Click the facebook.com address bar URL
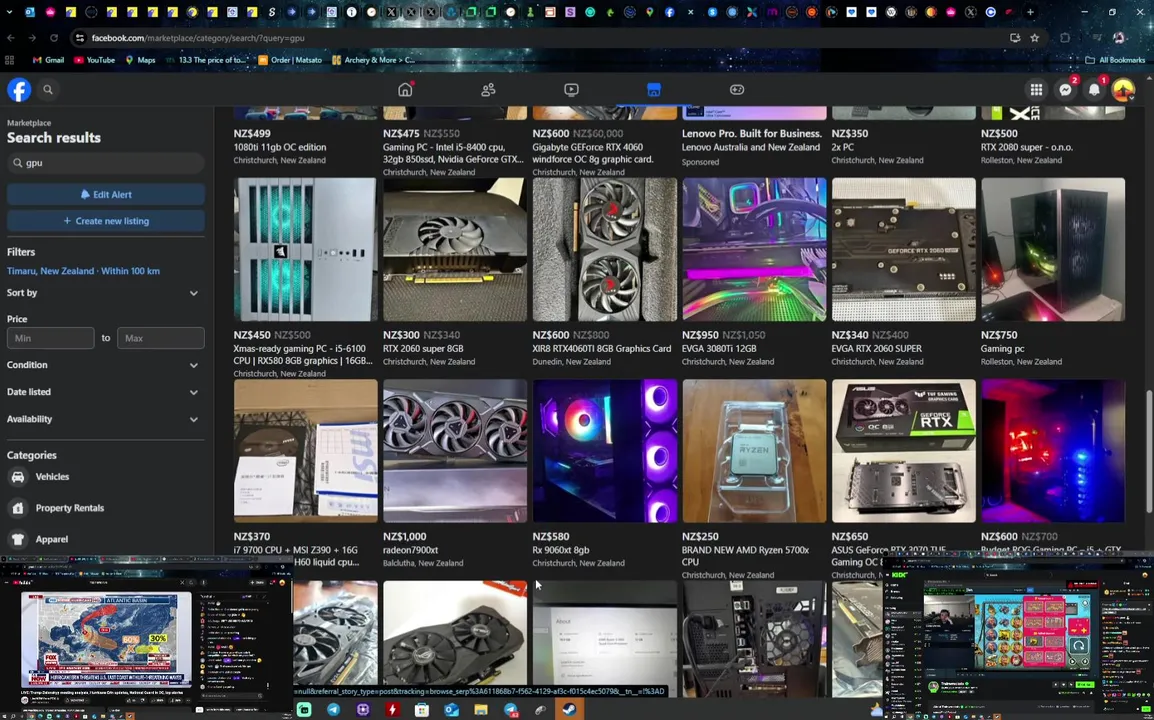 pyautogui.click(x=198, y=38)
